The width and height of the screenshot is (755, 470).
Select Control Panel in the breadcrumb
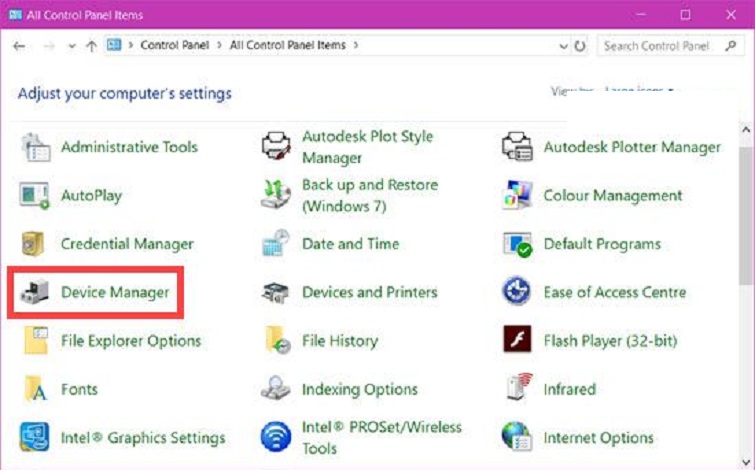click(175, 45)
